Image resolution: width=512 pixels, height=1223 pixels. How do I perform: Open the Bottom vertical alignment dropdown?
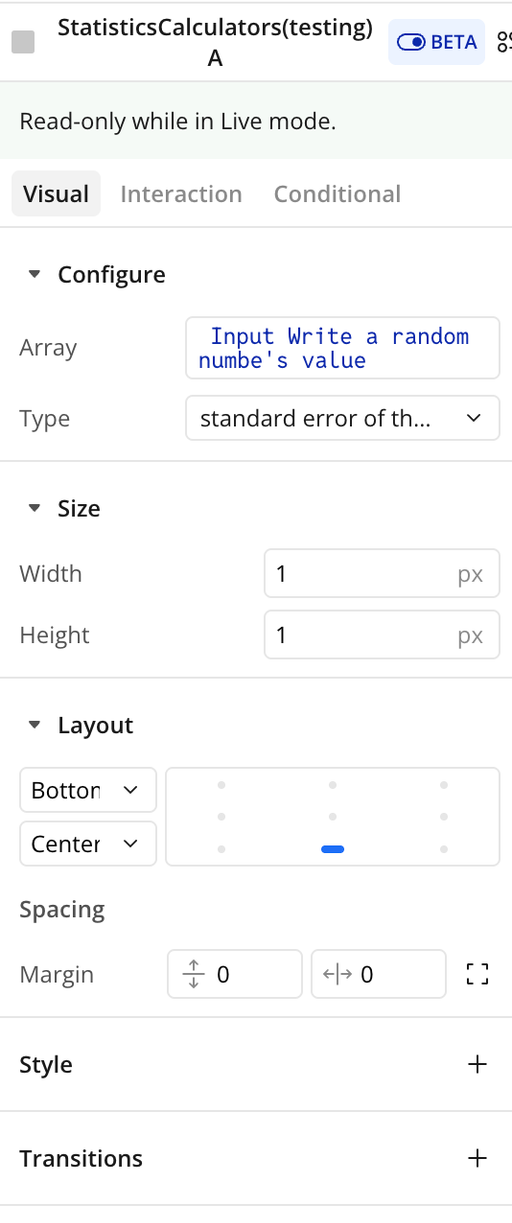(x=88, y=790)
